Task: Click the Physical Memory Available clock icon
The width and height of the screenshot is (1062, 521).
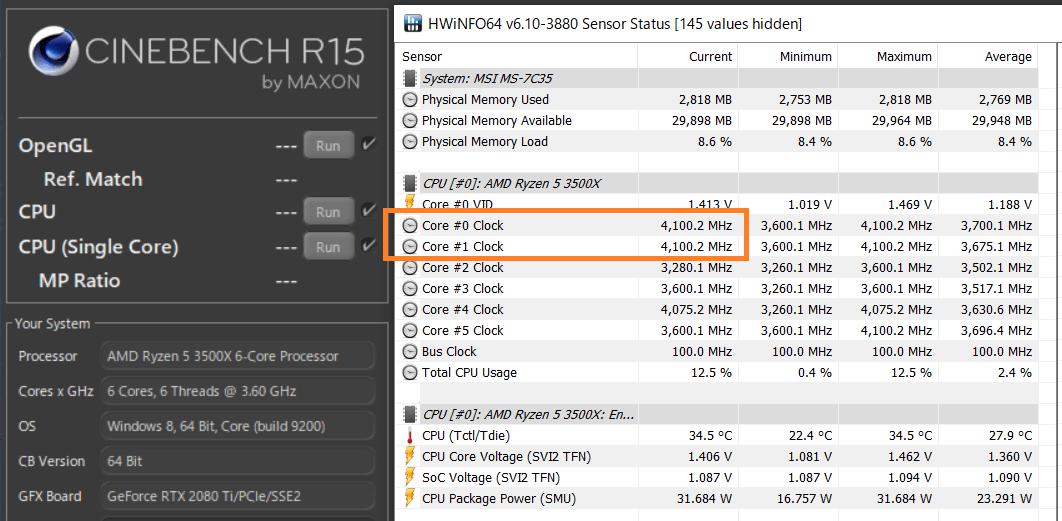Action: click(410, 121)
